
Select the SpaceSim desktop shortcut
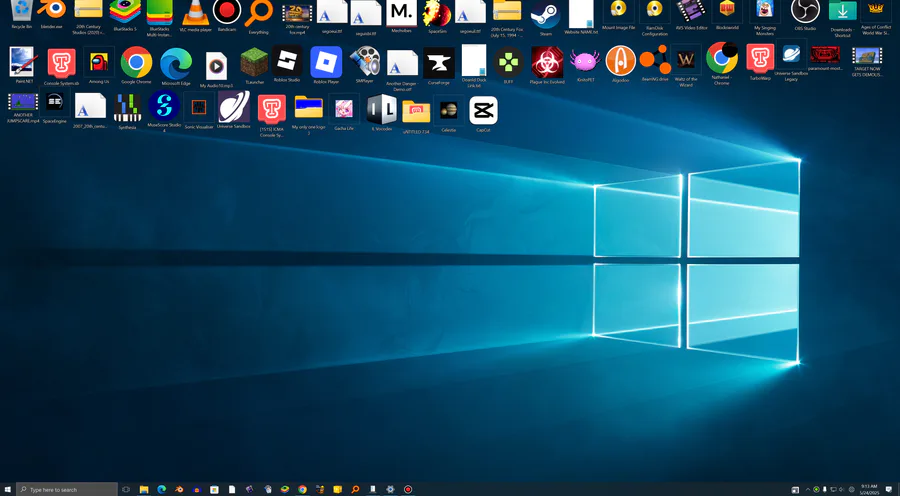437,14
